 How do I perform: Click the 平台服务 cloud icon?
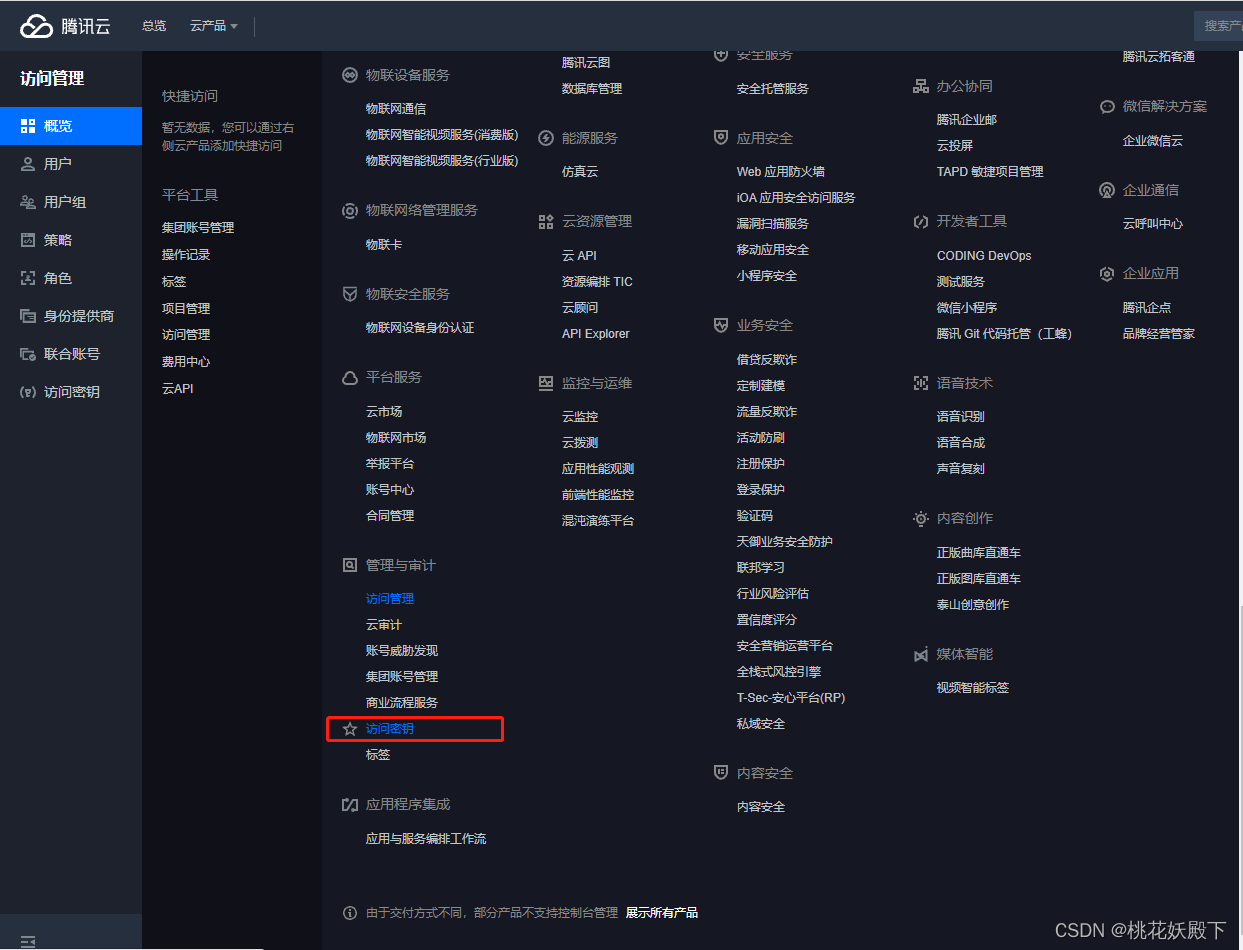[x=350, y=378]
